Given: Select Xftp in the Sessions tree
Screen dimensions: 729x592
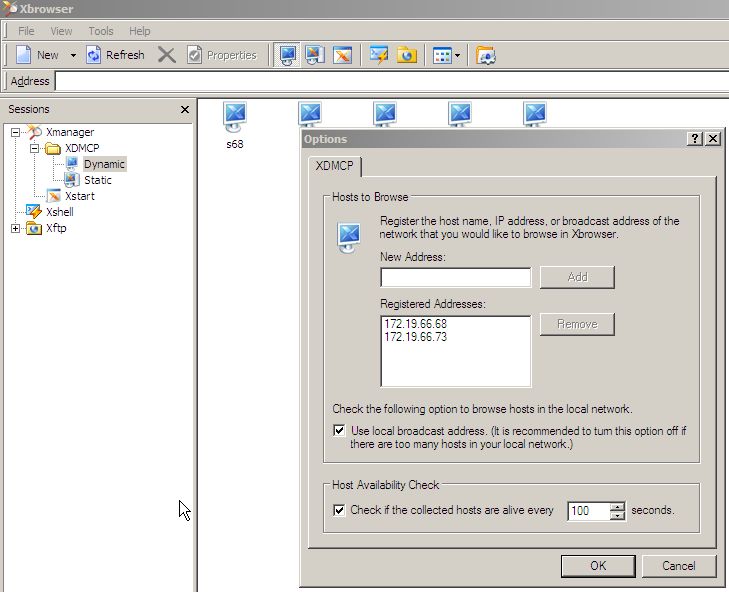Looking at the screenshot, I should [x=56, y=228].
